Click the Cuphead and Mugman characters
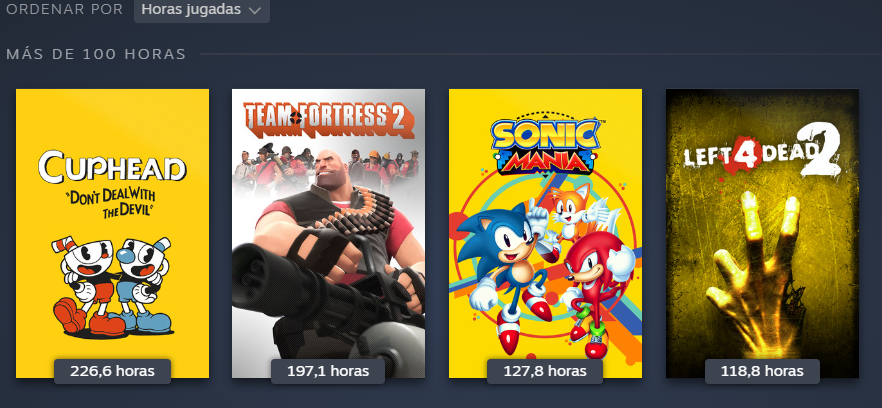 pos(112,286)
